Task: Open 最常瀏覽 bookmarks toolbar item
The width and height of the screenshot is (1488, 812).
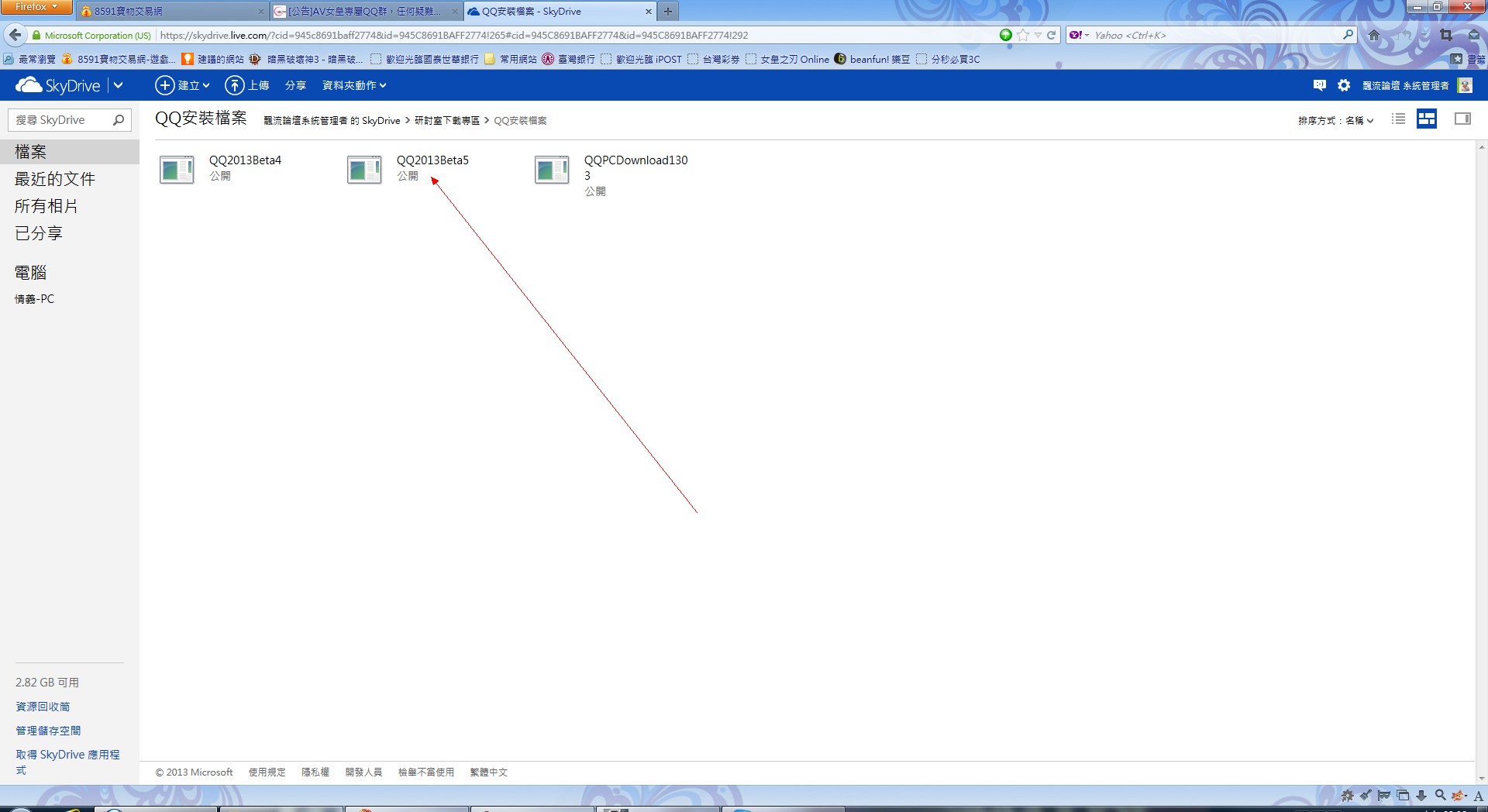Action: pos(29,59)
